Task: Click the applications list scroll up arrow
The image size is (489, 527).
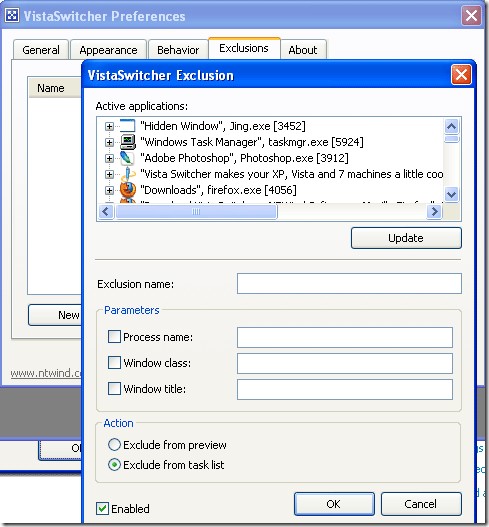Action: [x=451, y=126]
